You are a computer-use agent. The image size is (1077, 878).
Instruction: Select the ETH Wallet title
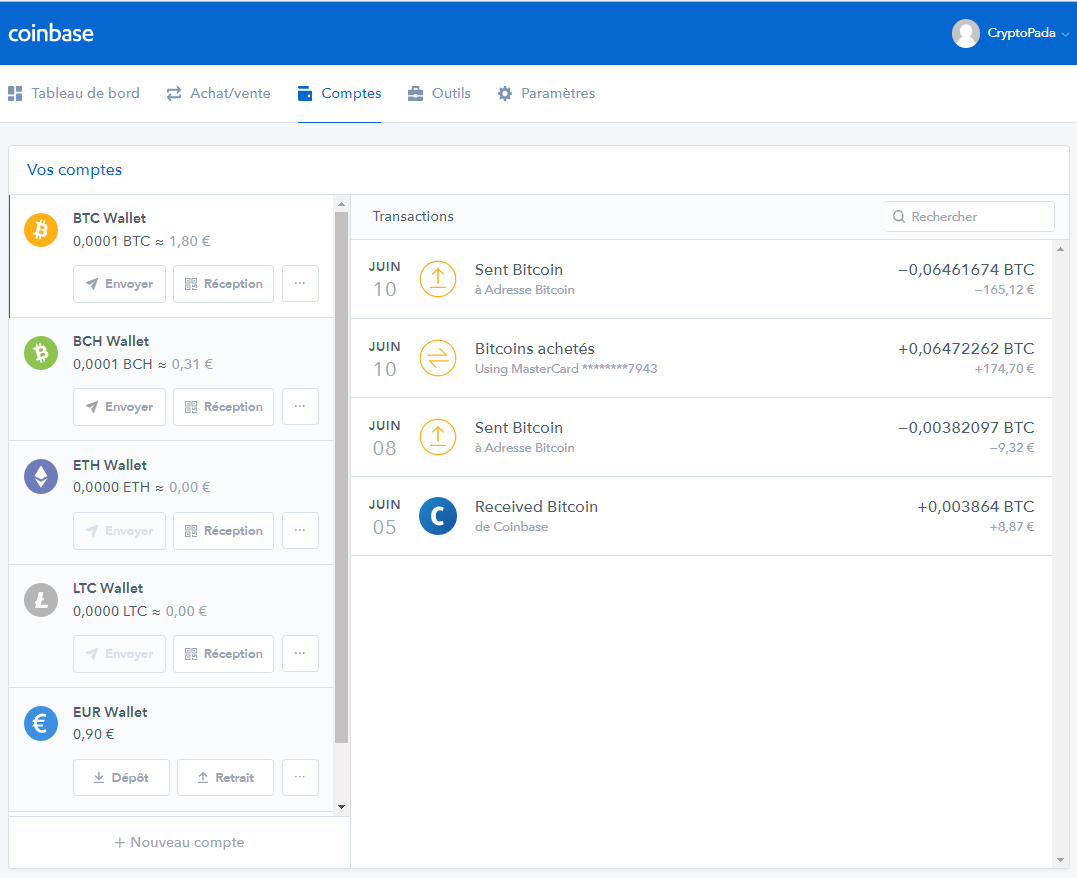[110, 465]
